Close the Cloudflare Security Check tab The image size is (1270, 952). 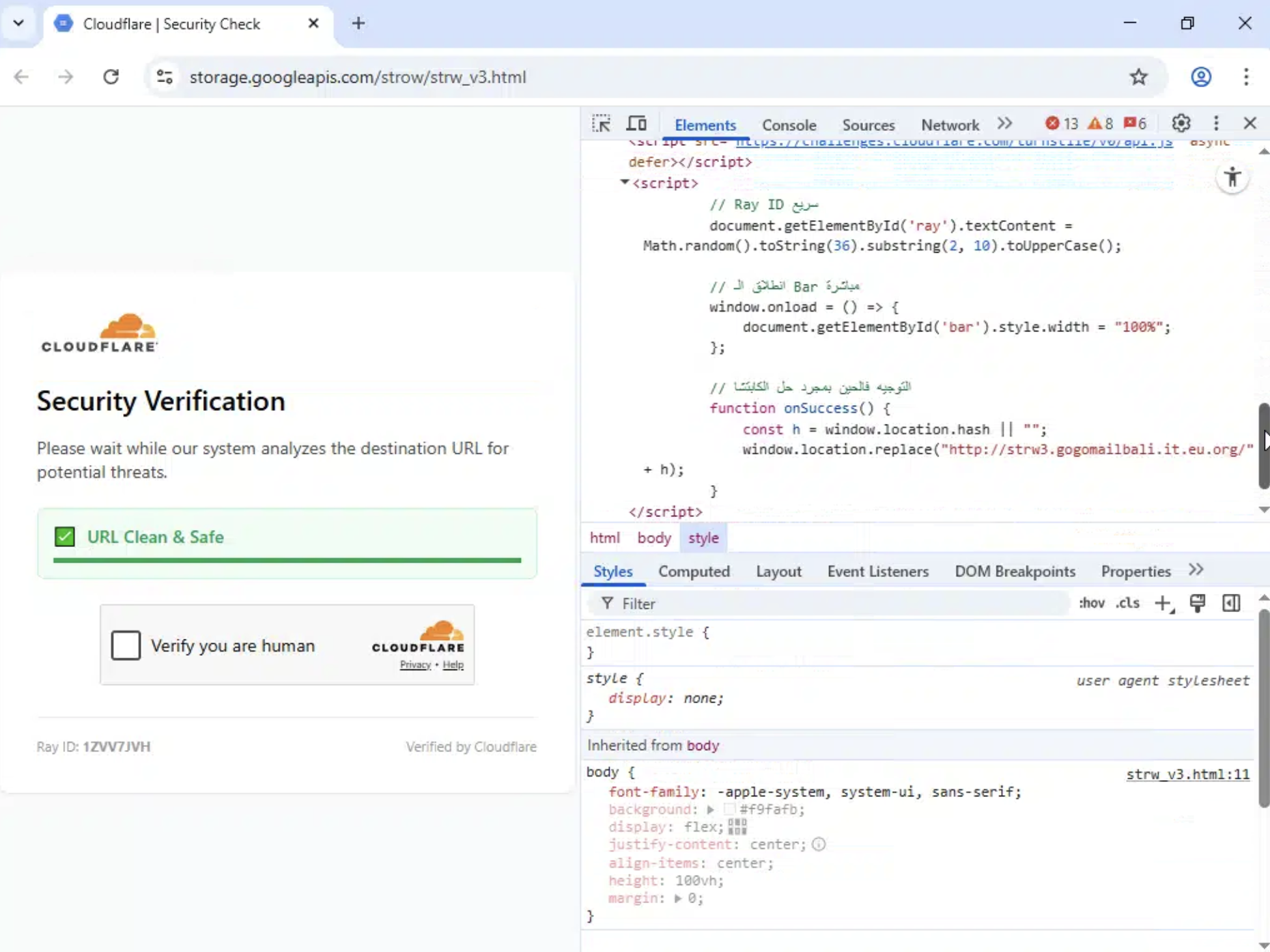(313, 23)
